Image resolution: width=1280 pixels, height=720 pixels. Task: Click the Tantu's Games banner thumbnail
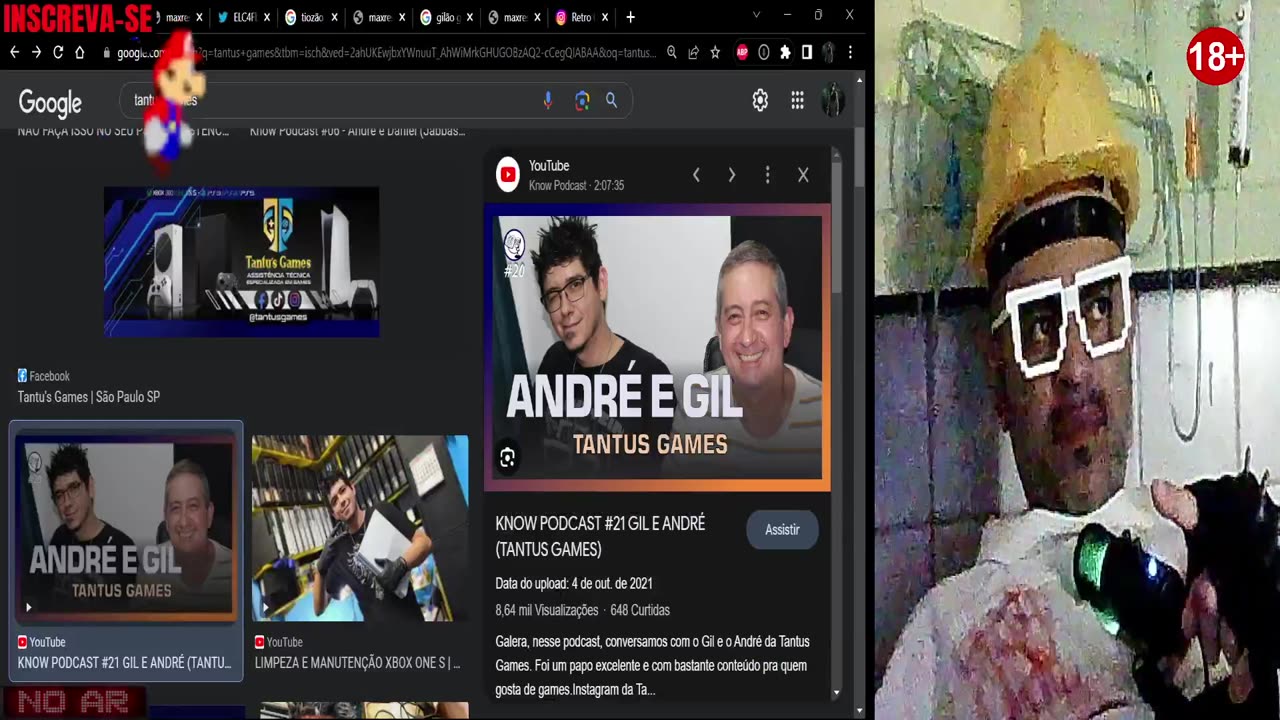(241, 261)
